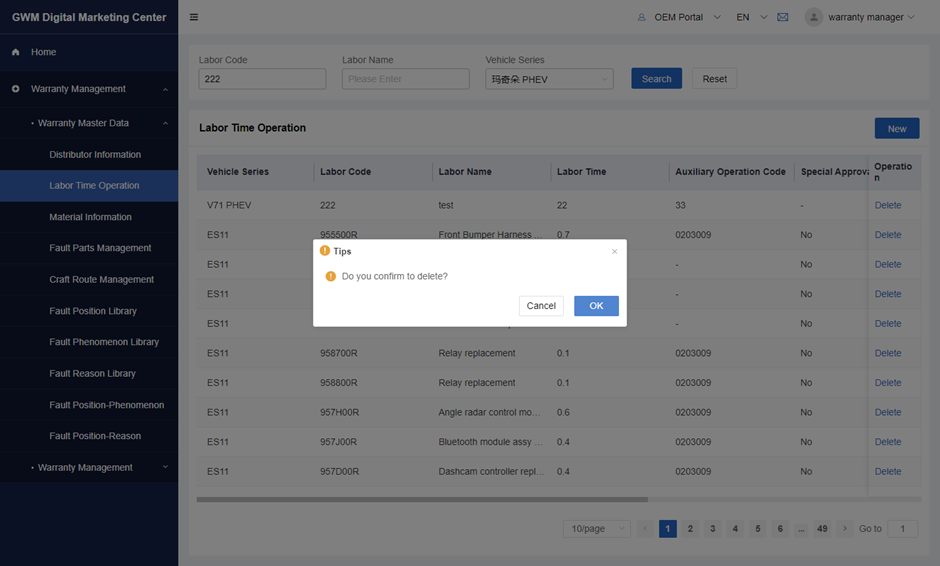The height and width of the screenshot is (566, 940).
Task: Click the 'test' labor name cell
Action: pos(446,205)
